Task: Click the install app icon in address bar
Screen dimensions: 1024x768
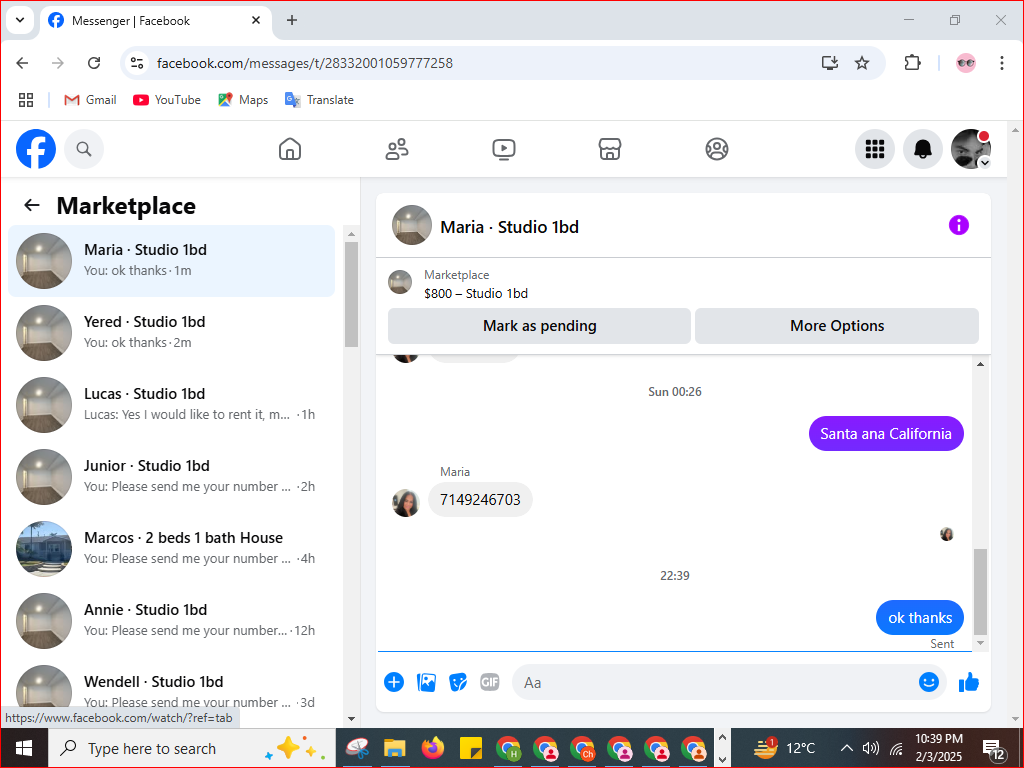Action: 829,63
